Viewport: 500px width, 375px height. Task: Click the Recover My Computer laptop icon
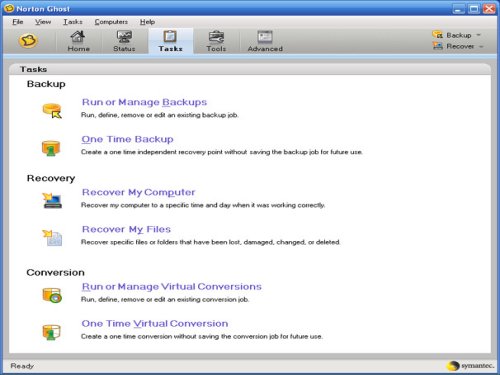[x=52, y=200]
